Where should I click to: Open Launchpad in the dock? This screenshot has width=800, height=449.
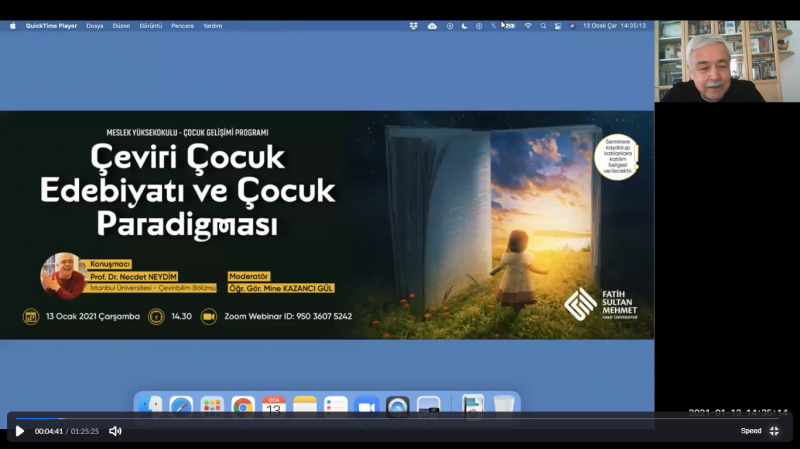pos(212,405)
